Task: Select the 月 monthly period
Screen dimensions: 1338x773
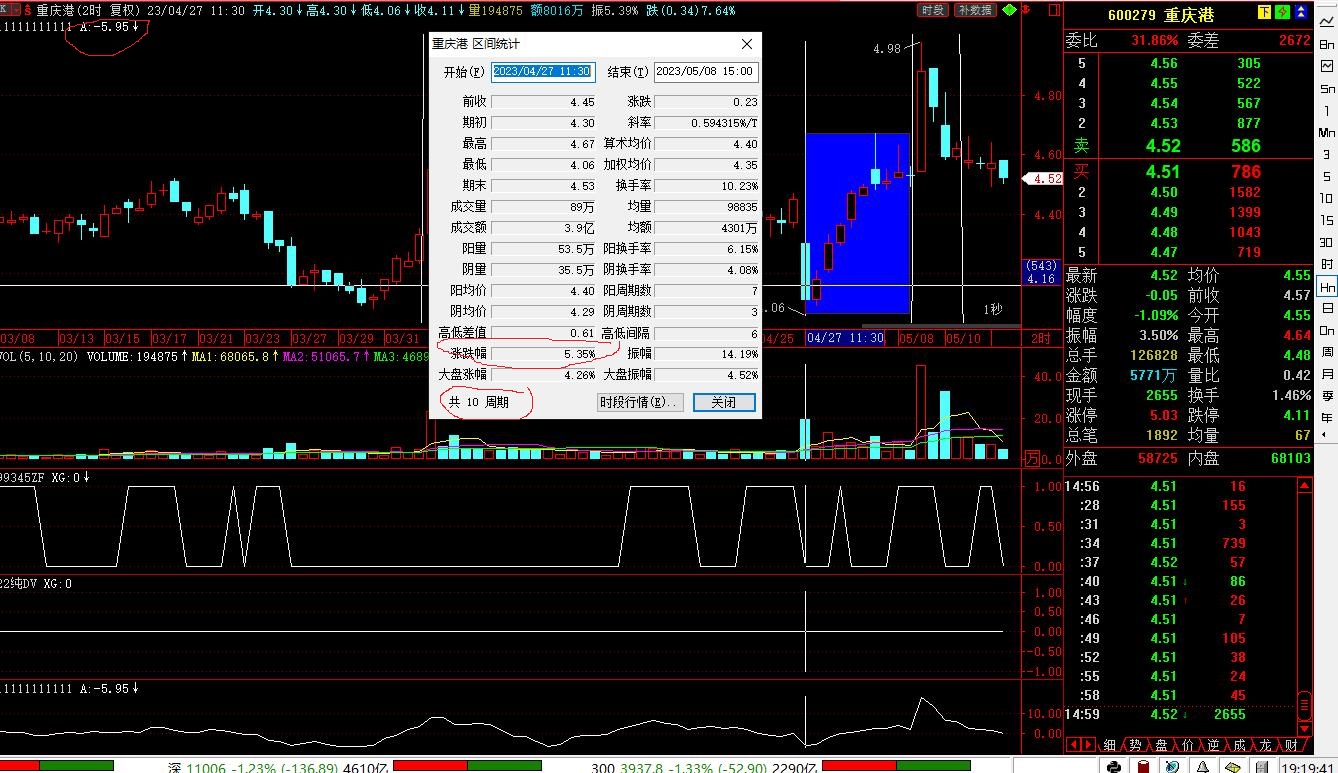Action: tap(1327, 374)
